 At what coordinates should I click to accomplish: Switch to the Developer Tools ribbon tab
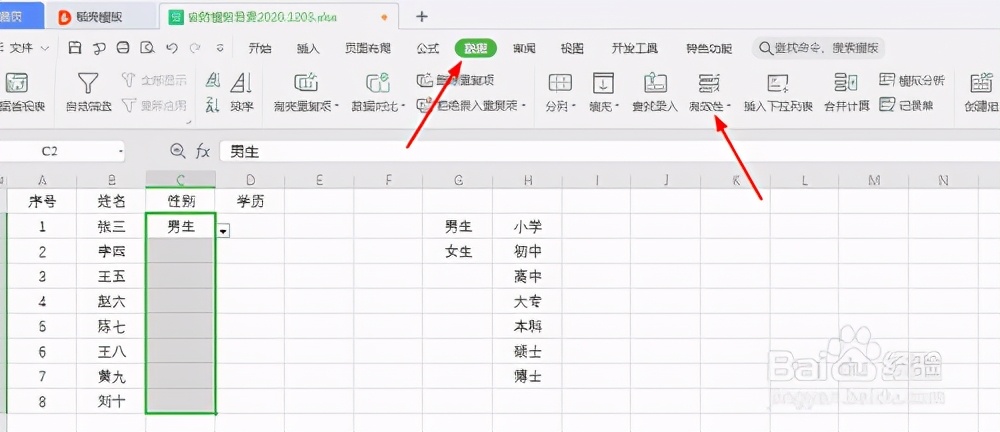tap(635, 48)
